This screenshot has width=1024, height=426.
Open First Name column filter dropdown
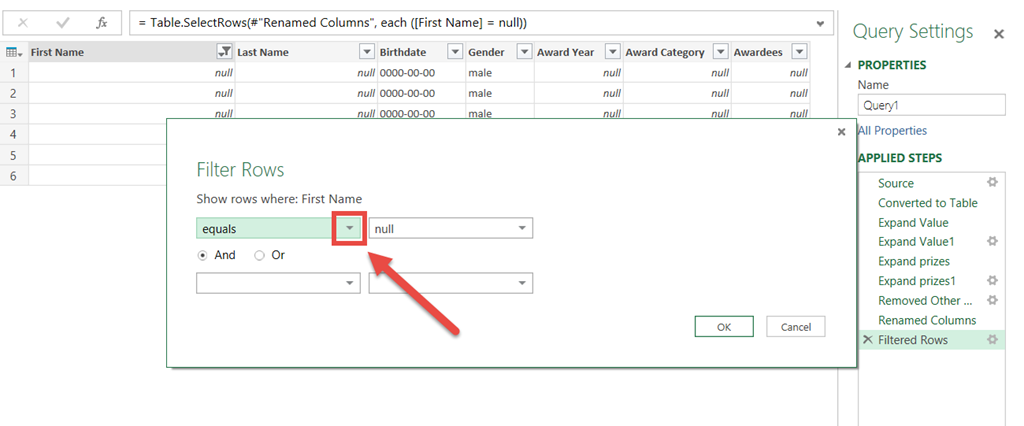[x=224, y=52]
